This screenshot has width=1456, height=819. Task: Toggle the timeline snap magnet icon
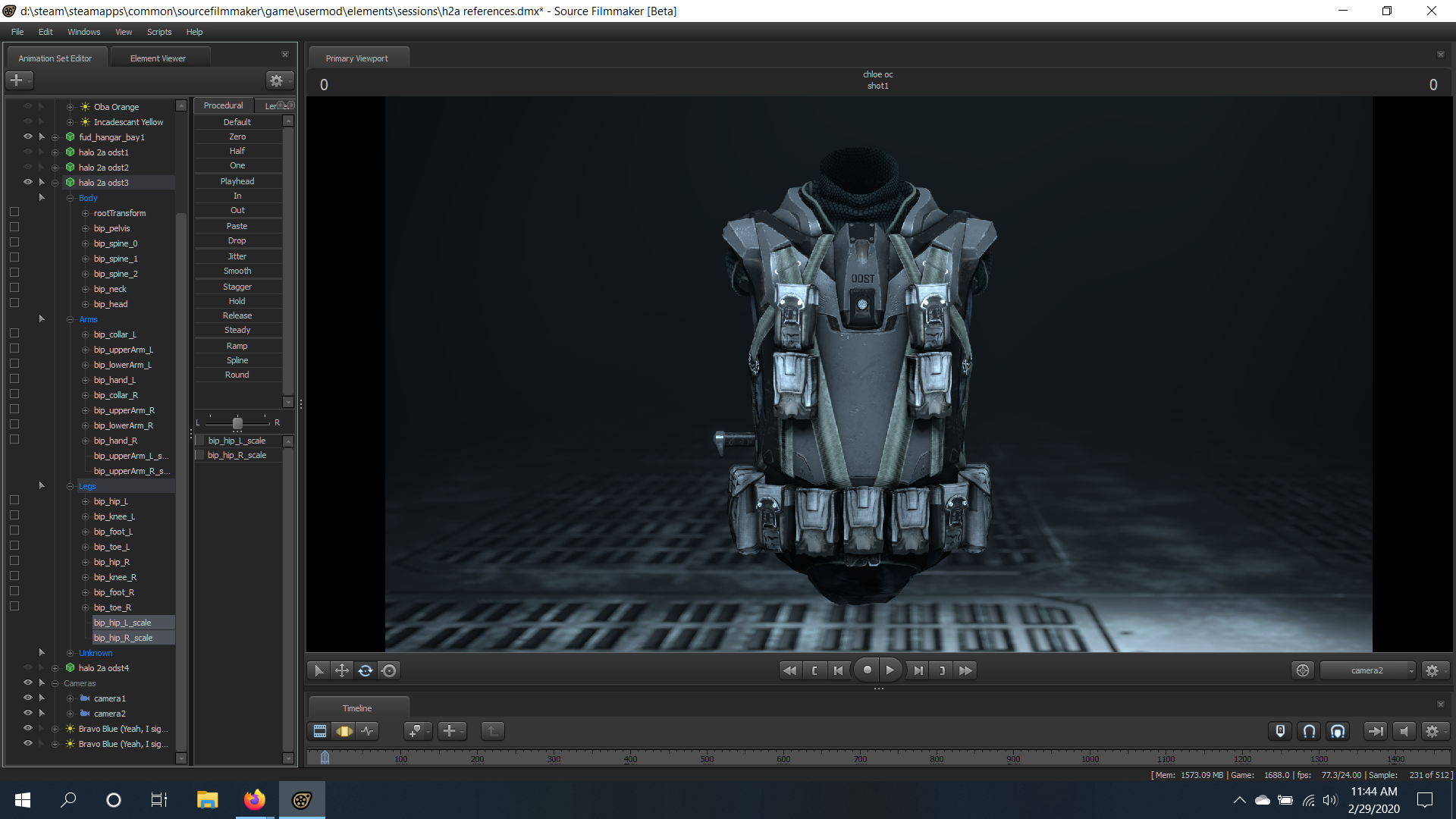1309,731
